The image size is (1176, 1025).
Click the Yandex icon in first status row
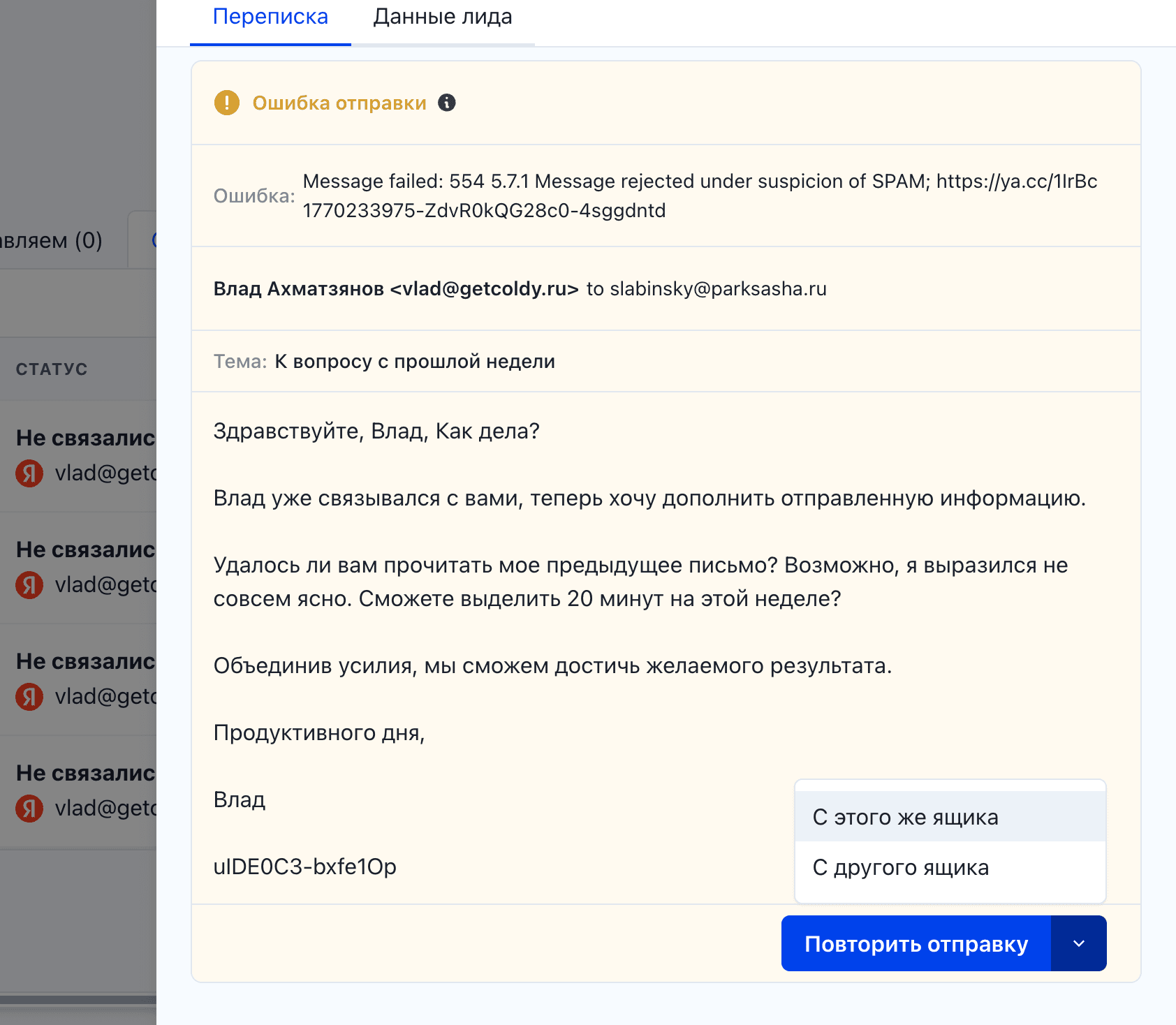click(29, 473)
